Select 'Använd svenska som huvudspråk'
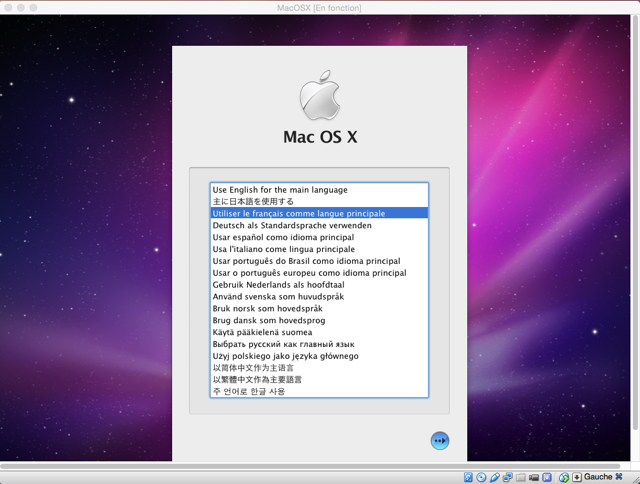Image resolution: width=640 pixels, height=484 pixels. [319, 296]
